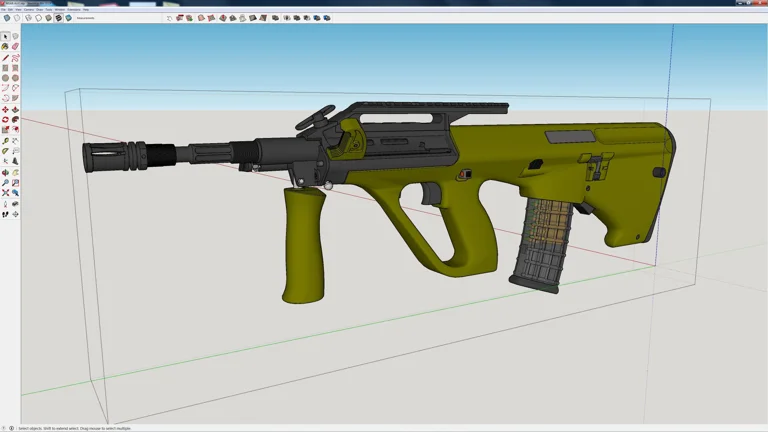Activate the Eraser tool

(15, 47)
